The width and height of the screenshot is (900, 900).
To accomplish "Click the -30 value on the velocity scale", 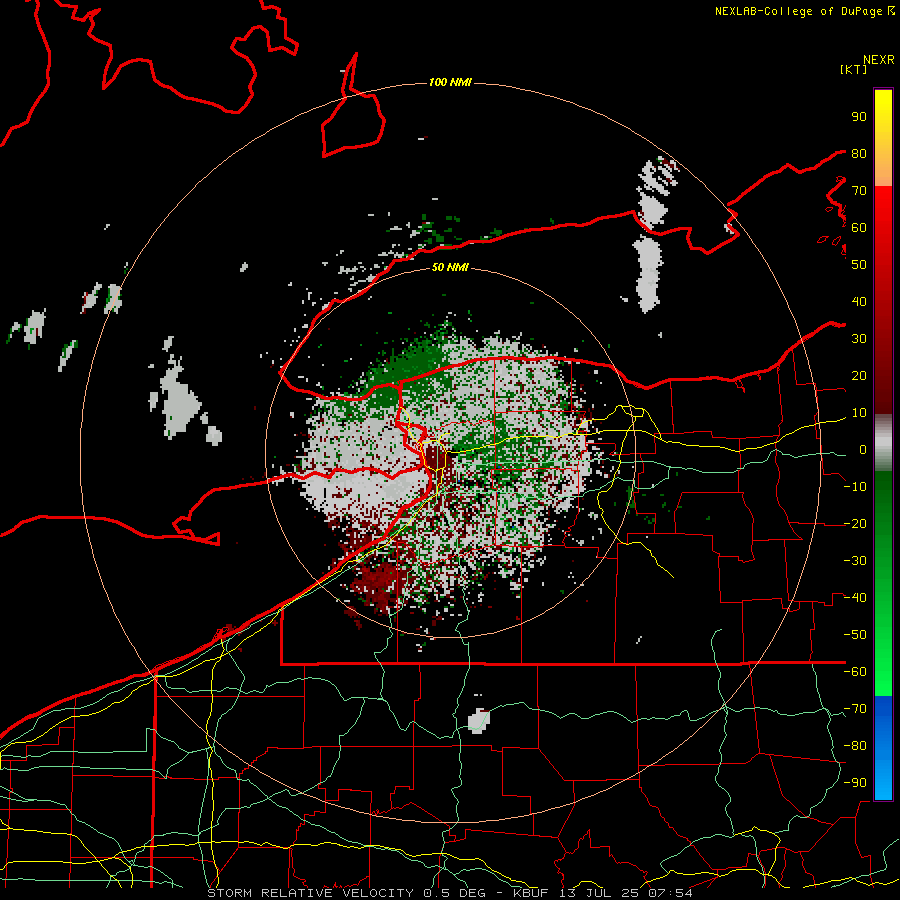I will coord(855,561).
